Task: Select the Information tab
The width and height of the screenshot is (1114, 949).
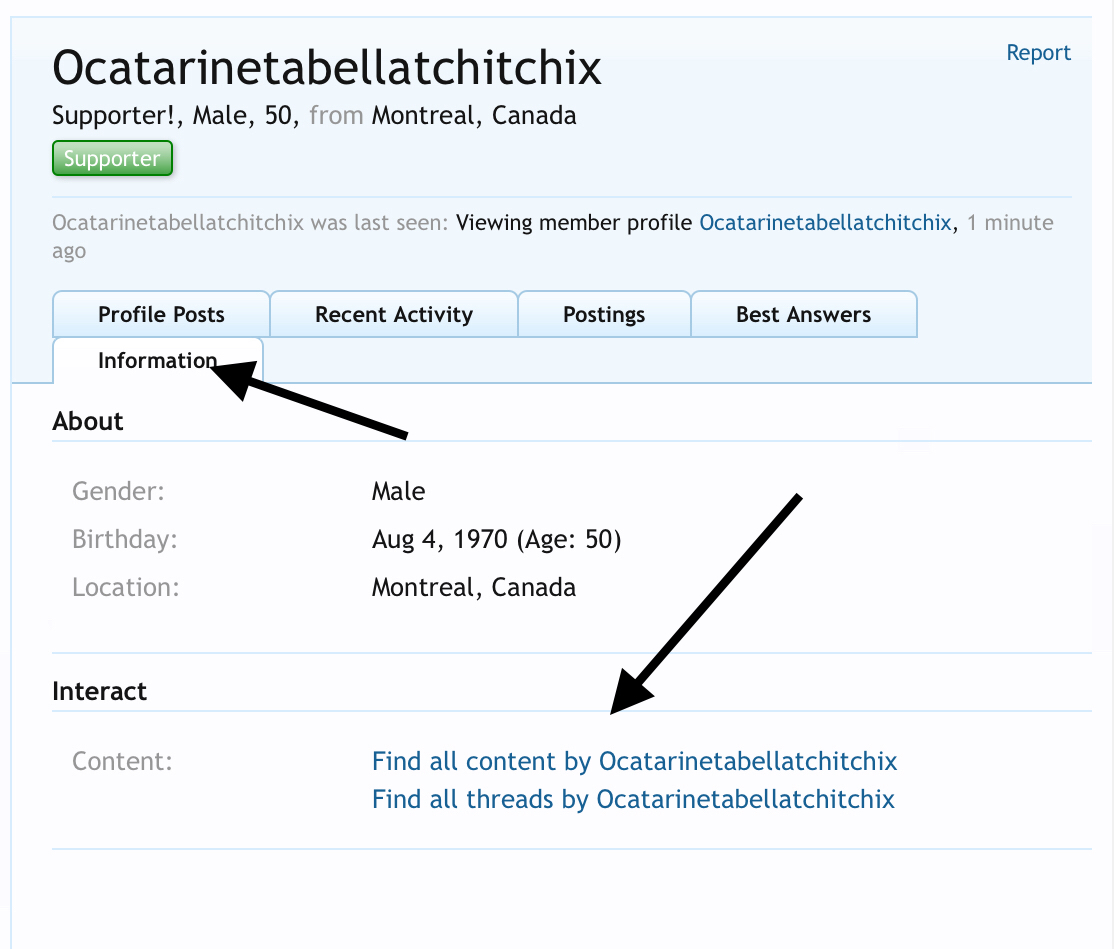Action: [155, 360]
